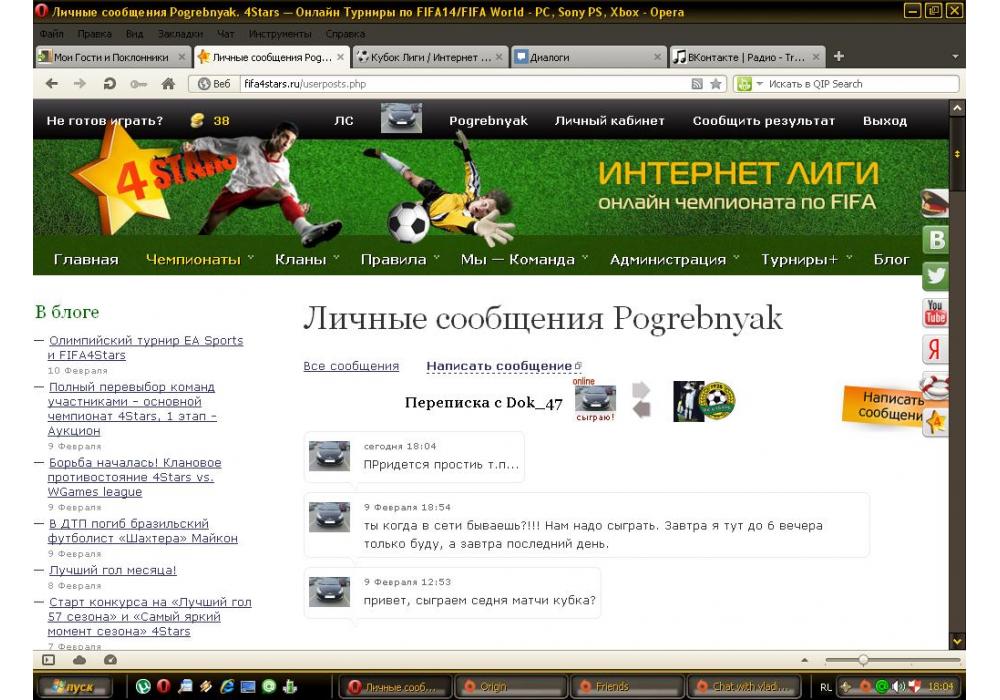Viewport: 1000px width, 700px height.
Task: Click the lifebuoy help sidebar icon
Action: [936, 386]
